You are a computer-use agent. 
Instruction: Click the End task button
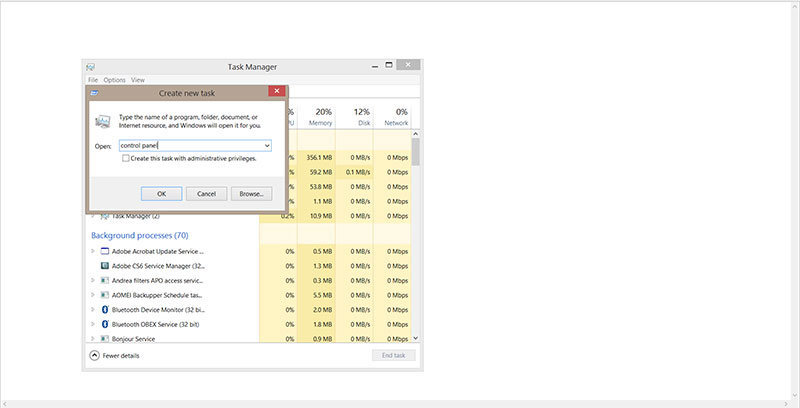[x=393, y=355]
